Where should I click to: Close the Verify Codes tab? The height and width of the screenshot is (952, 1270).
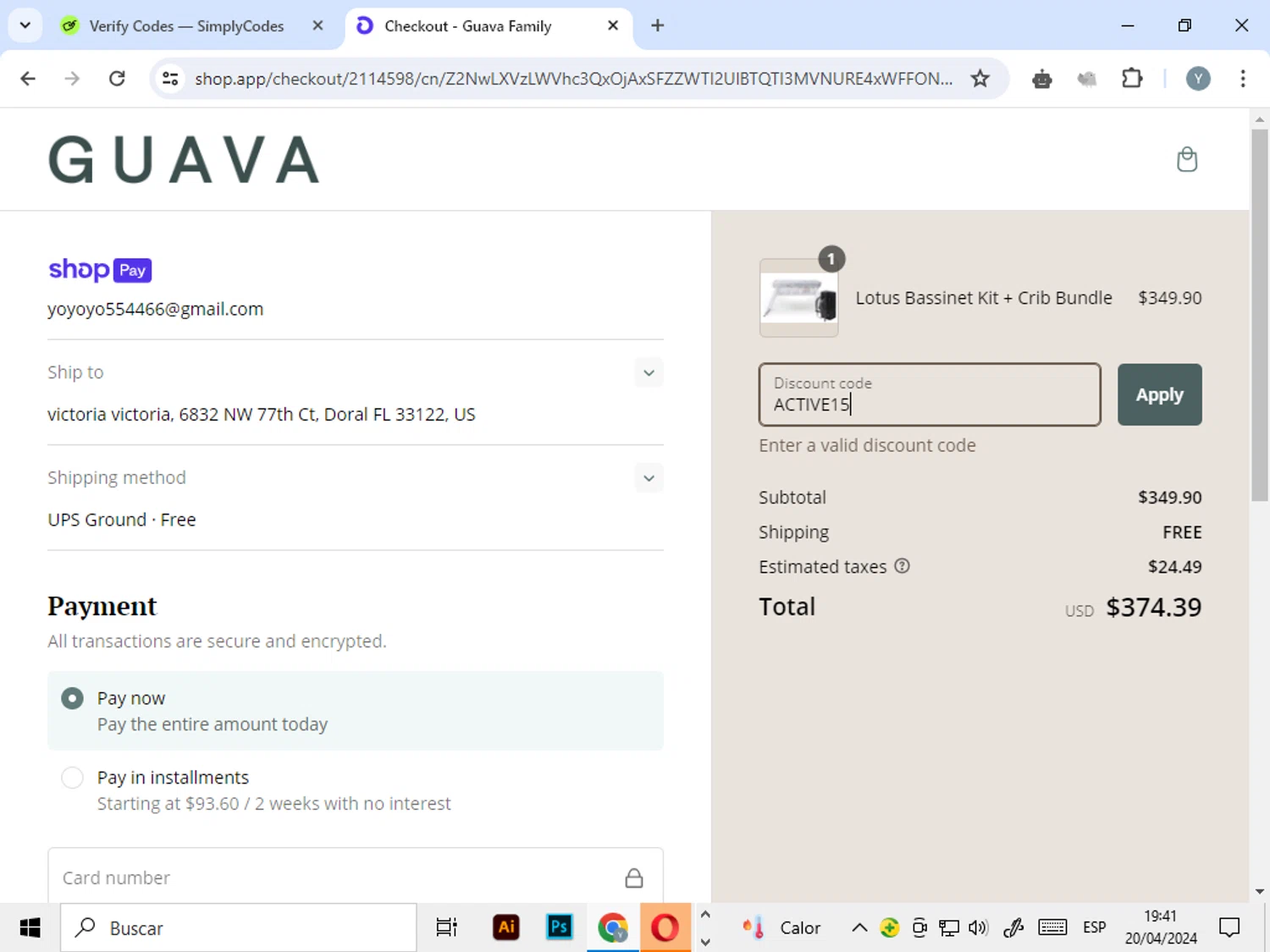(317, 25)
